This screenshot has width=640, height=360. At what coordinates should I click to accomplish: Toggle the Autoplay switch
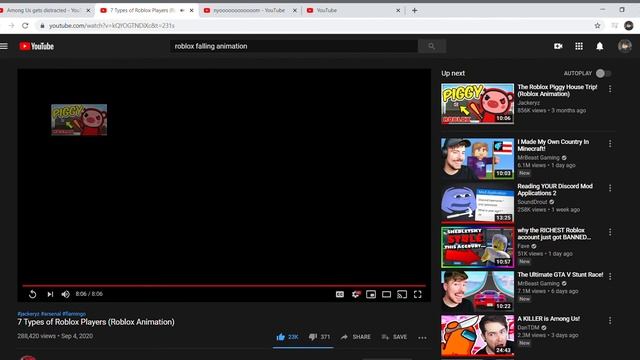(x=603, y=73)
